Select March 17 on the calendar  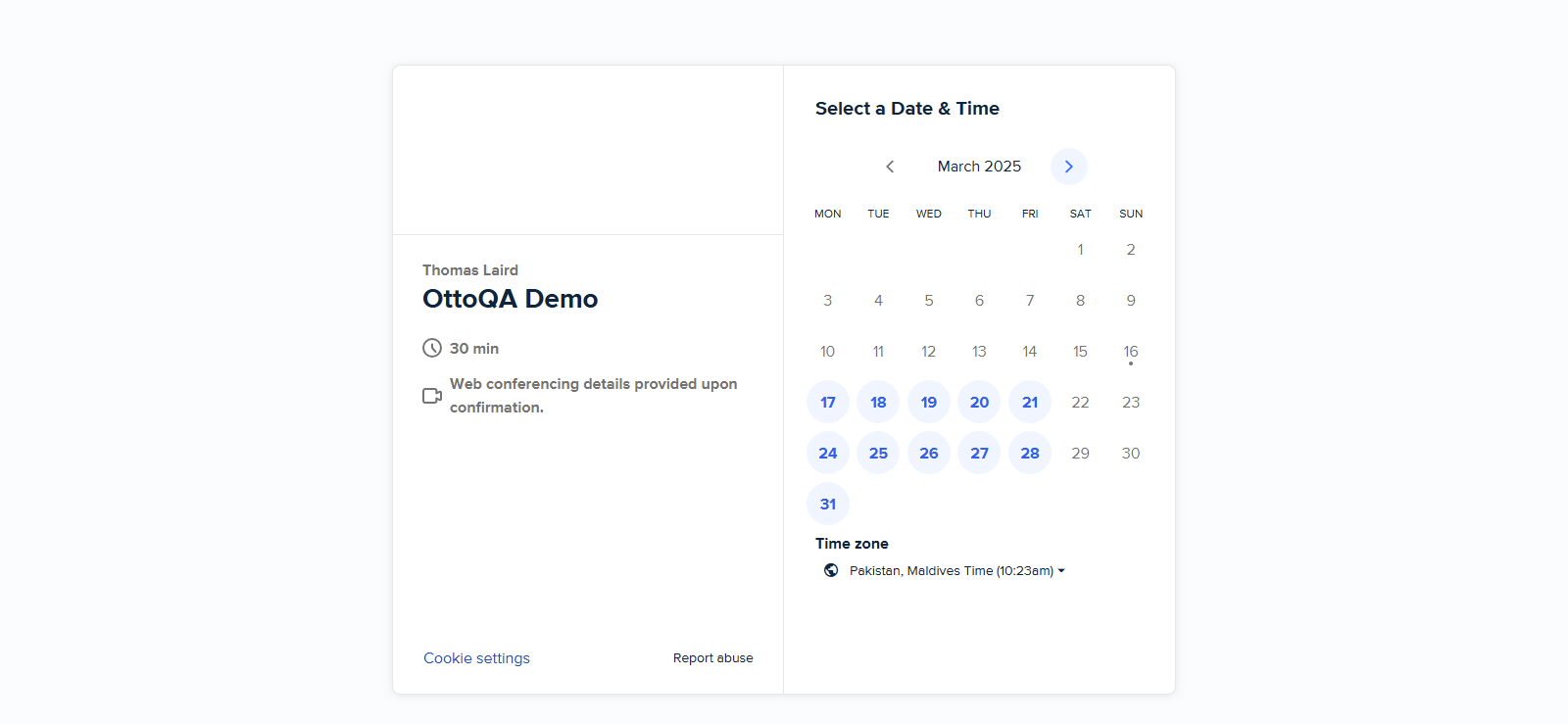click(828, 402)
